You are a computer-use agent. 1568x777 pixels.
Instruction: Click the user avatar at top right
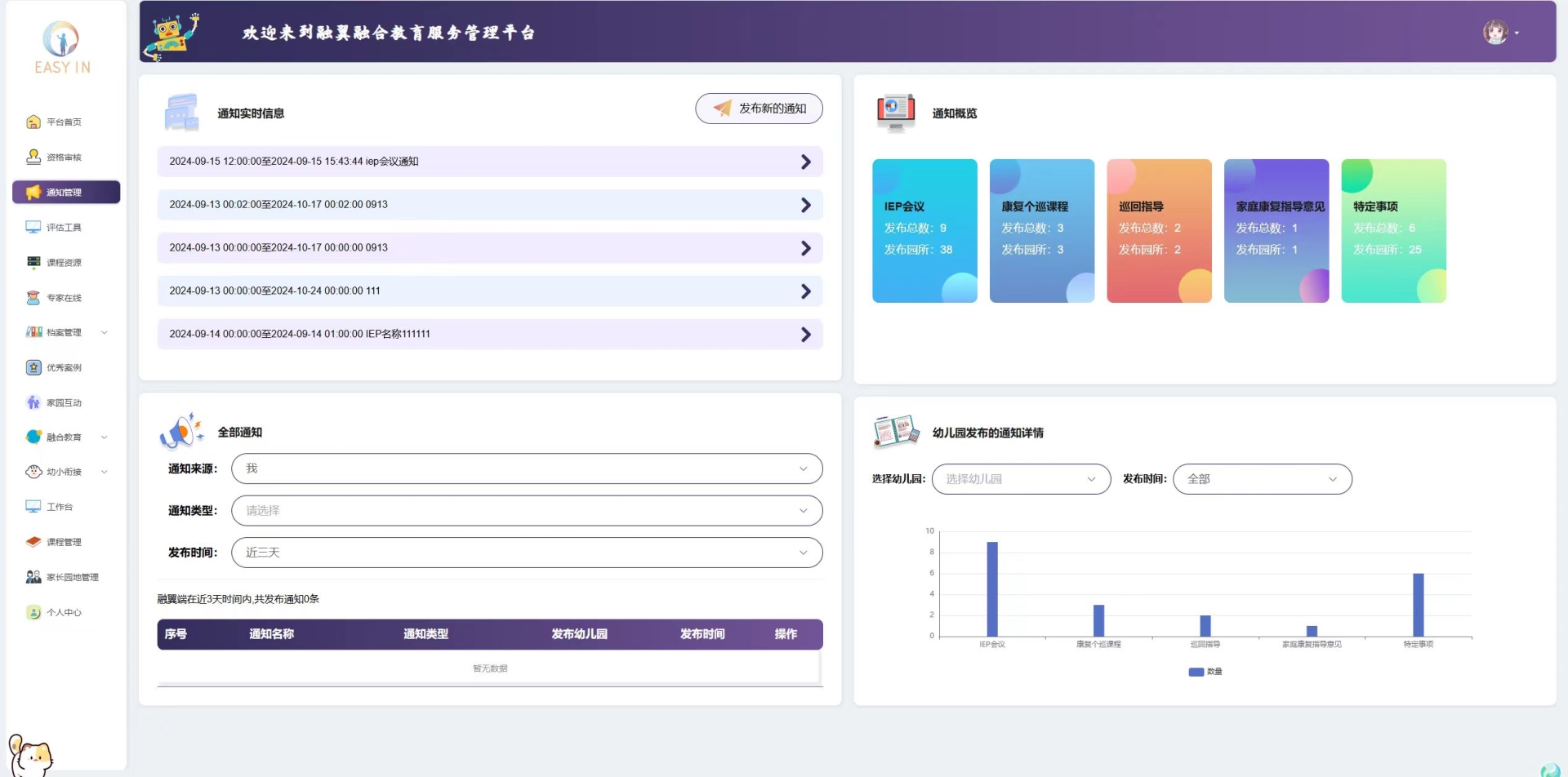[1494, 33]
